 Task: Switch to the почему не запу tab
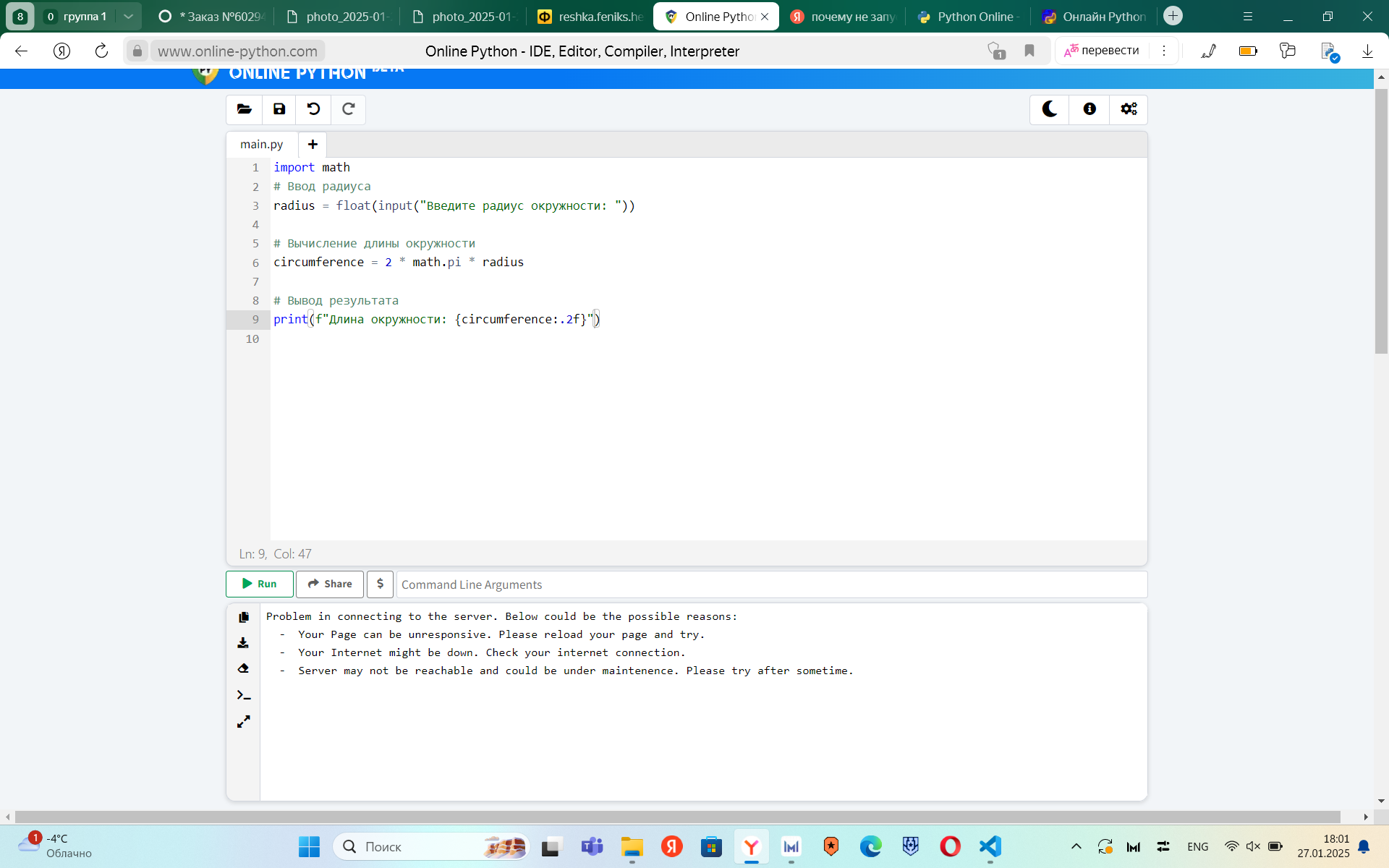pos(843,17)
